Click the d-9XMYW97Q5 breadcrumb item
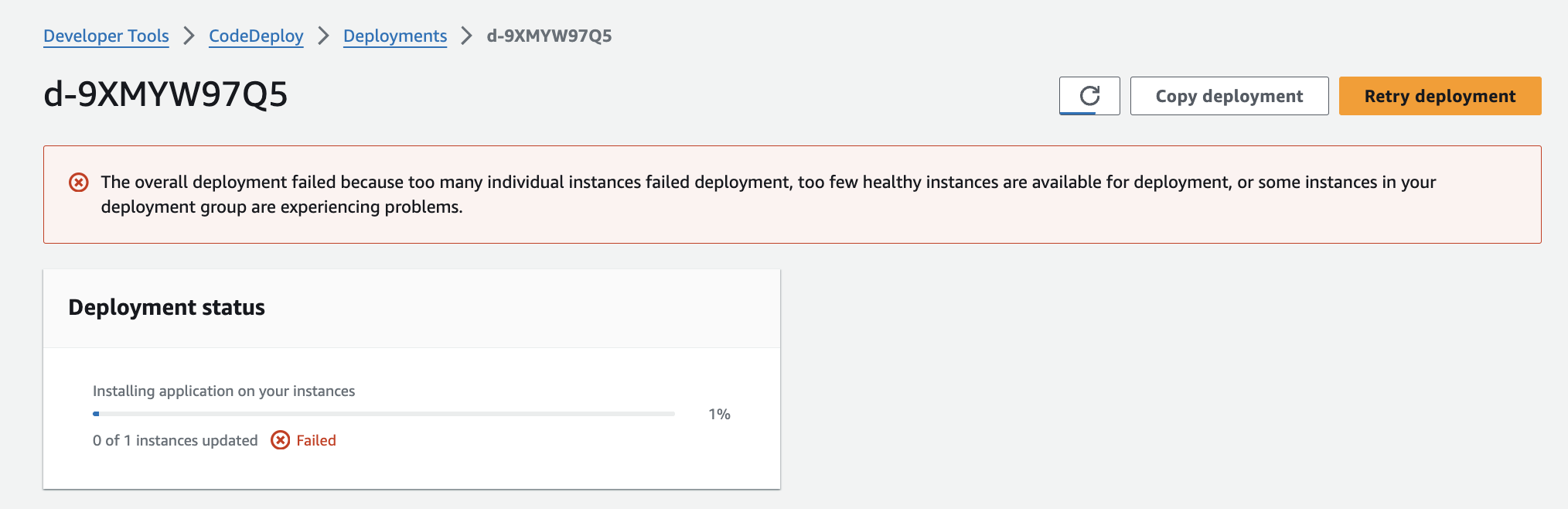The width and height of the screenshot is (1568, 509). [549, 36]
